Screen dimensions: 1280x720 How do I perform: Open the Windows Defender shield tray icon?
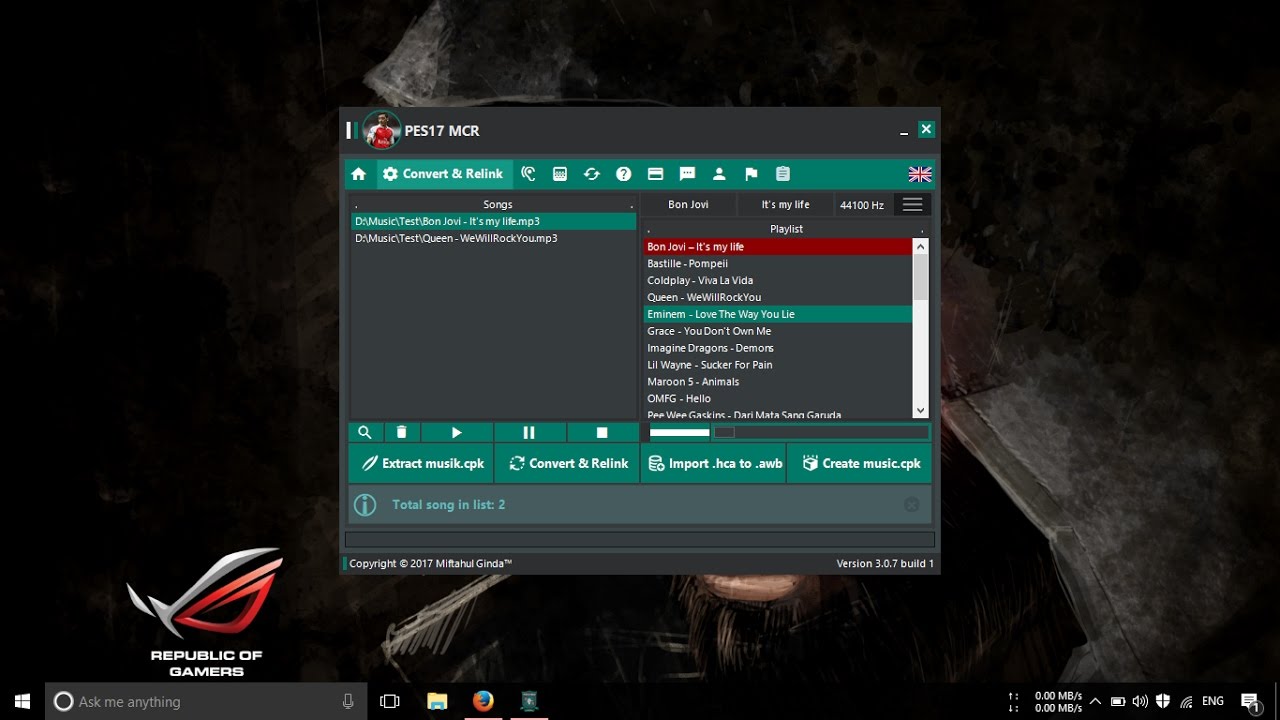tap(1163, 702)
